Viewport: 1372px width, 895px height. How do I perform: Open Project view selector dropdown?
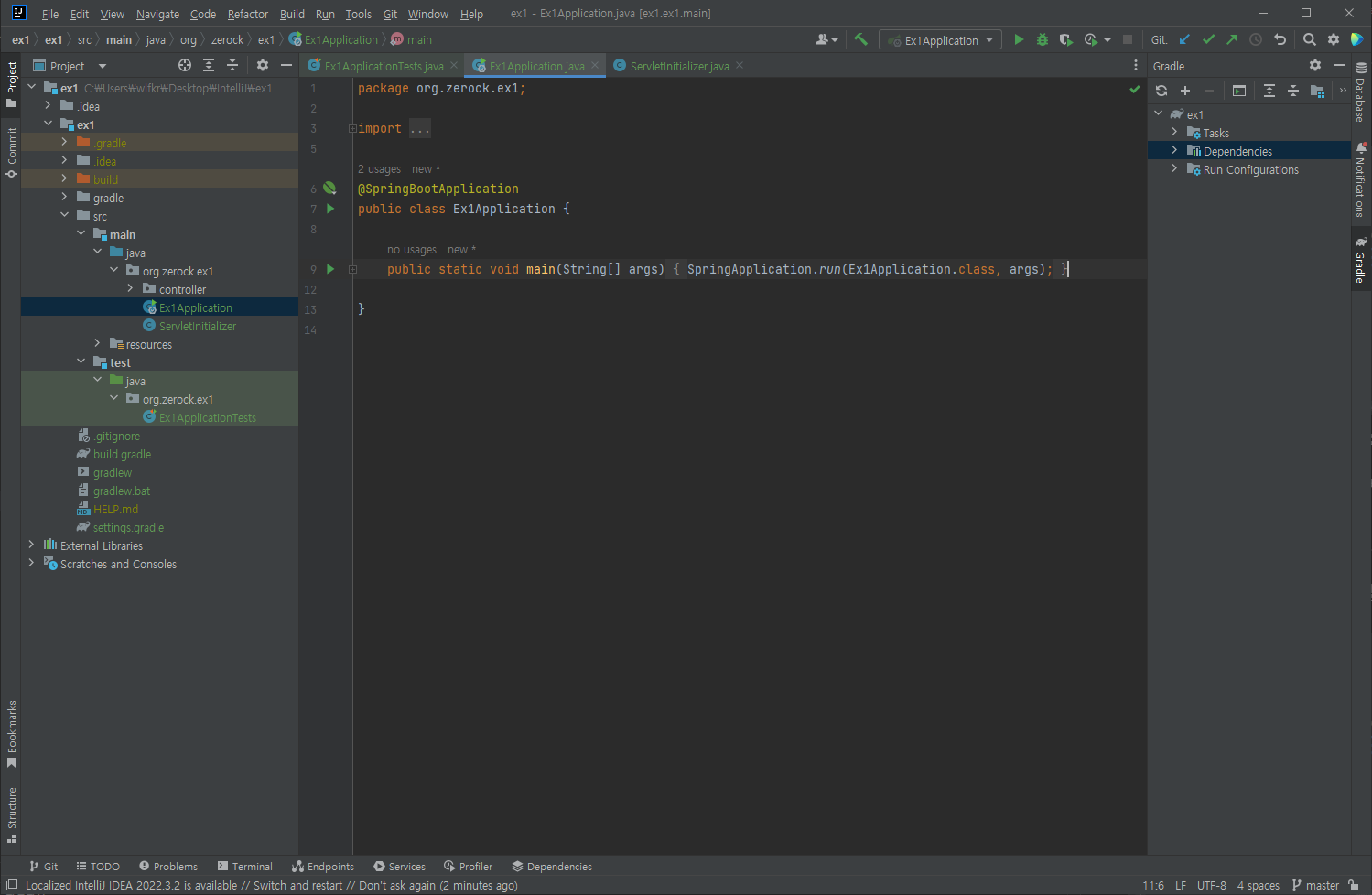point(70,66)
